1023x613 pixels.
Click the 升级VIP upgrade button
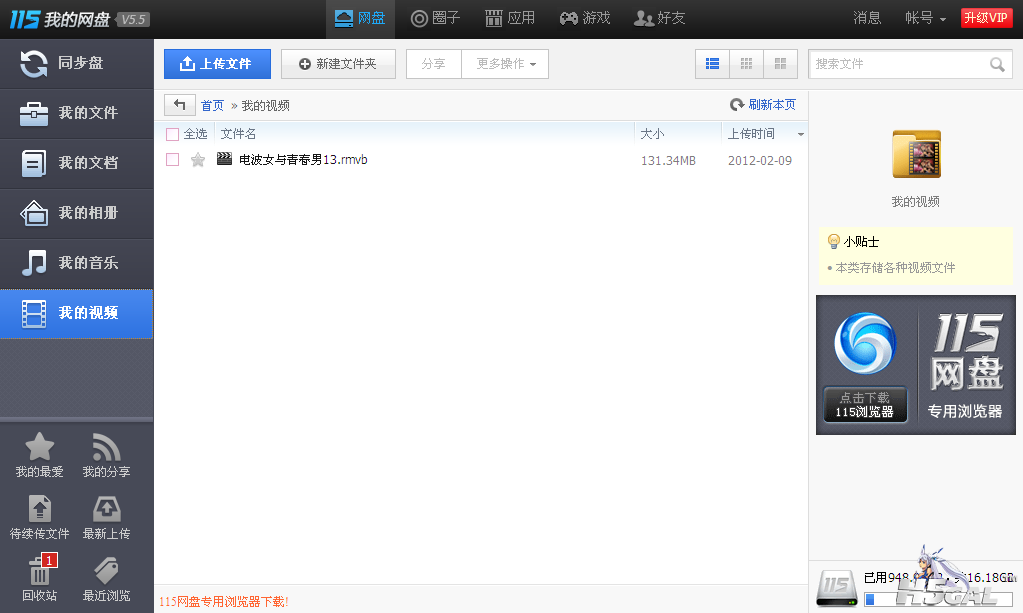point(986,18)
